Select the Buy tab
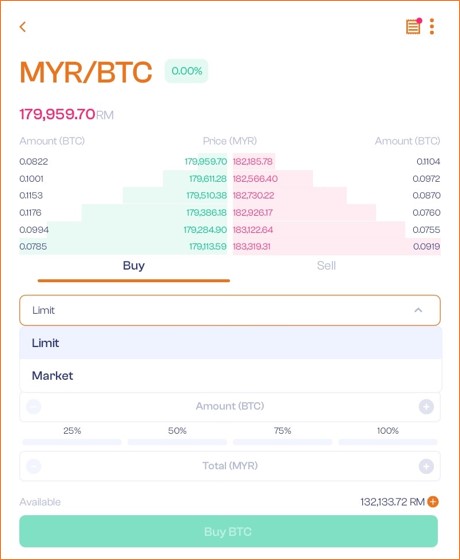460x560 pixels. coord(134,266)
